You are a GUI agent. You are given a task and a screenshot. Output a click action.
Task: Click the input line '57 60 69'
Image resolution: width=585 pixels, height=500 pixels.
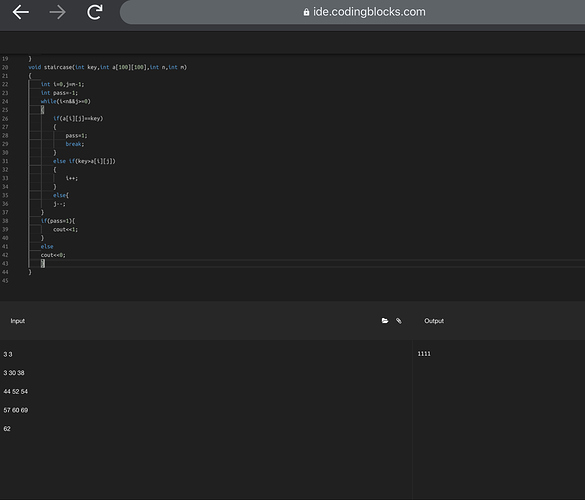click(x=16, y=410)
